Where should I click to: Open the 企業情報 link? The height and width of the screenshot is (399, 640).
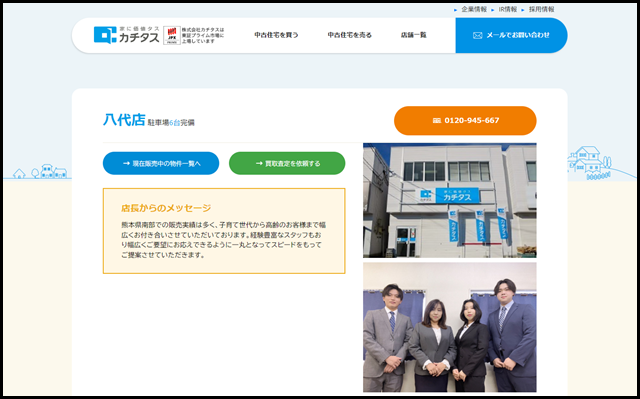[474, 9]
